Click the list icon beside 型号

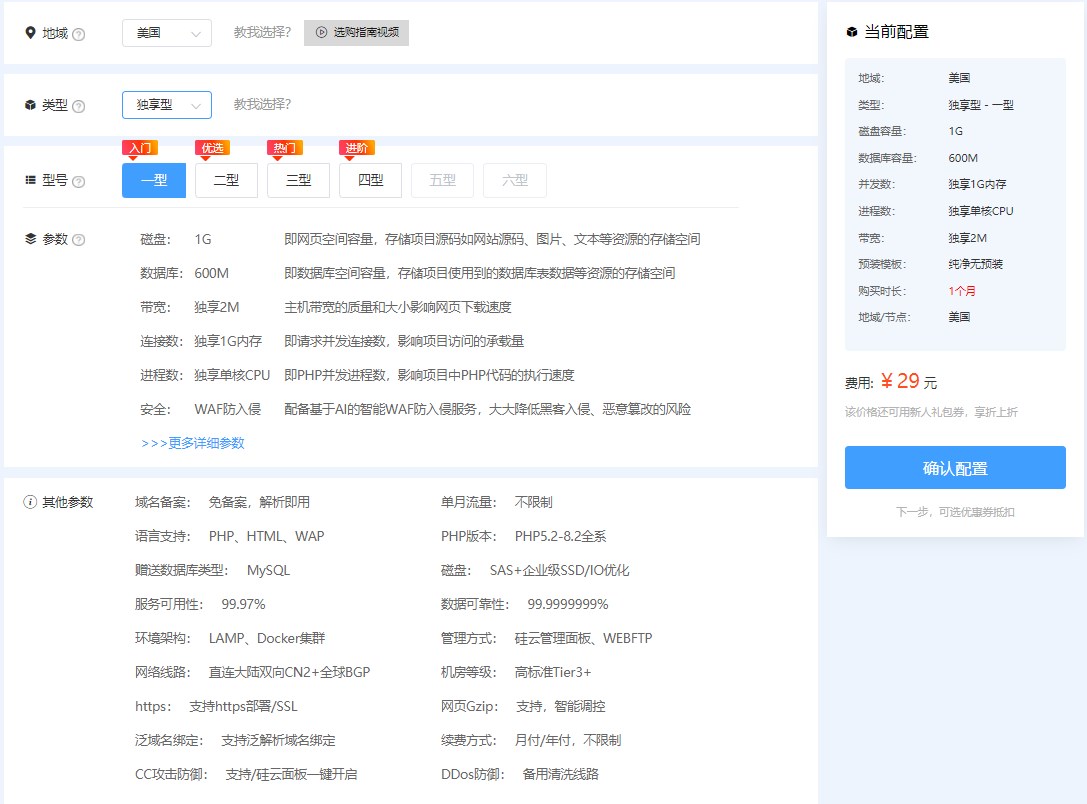coord(30,181)
